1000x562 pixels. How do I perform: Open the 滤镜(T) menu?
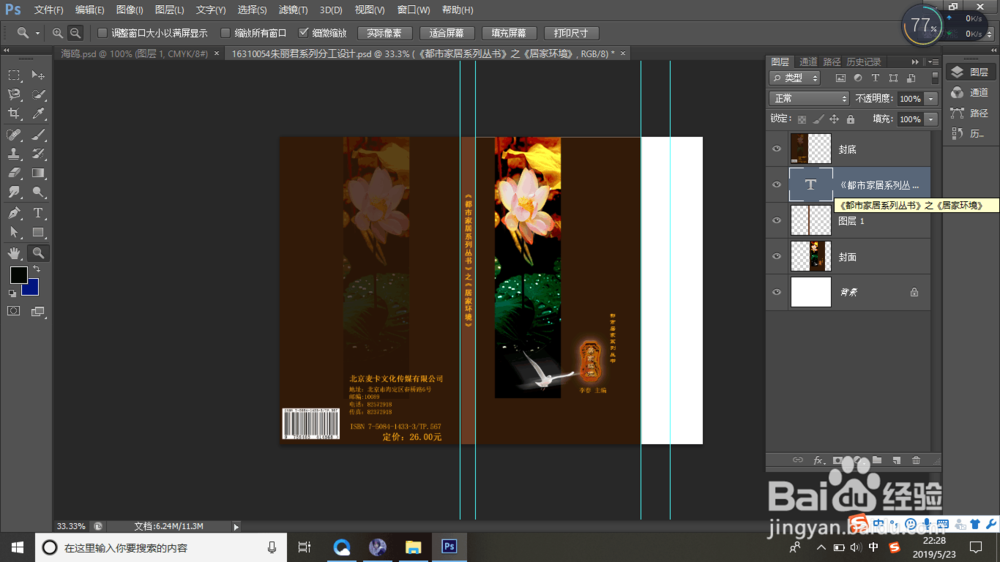[293, 10]
